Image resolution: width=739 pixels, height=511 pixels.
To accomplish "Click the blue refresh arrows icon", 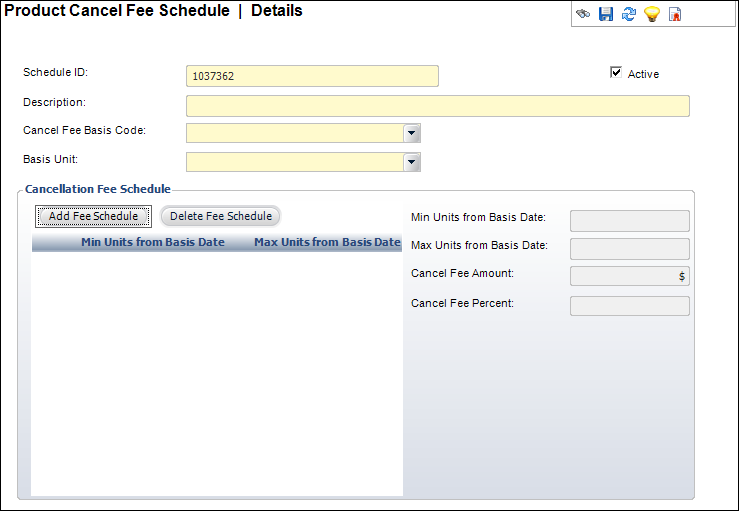I will coord(629,14).
